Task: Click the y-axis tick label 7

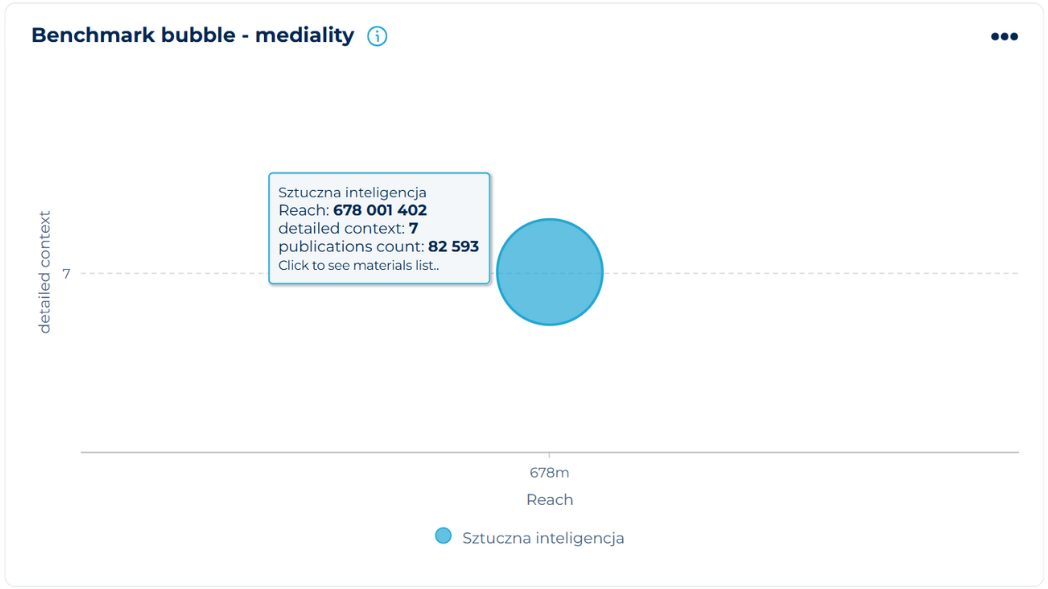Action: coord(67,273)
